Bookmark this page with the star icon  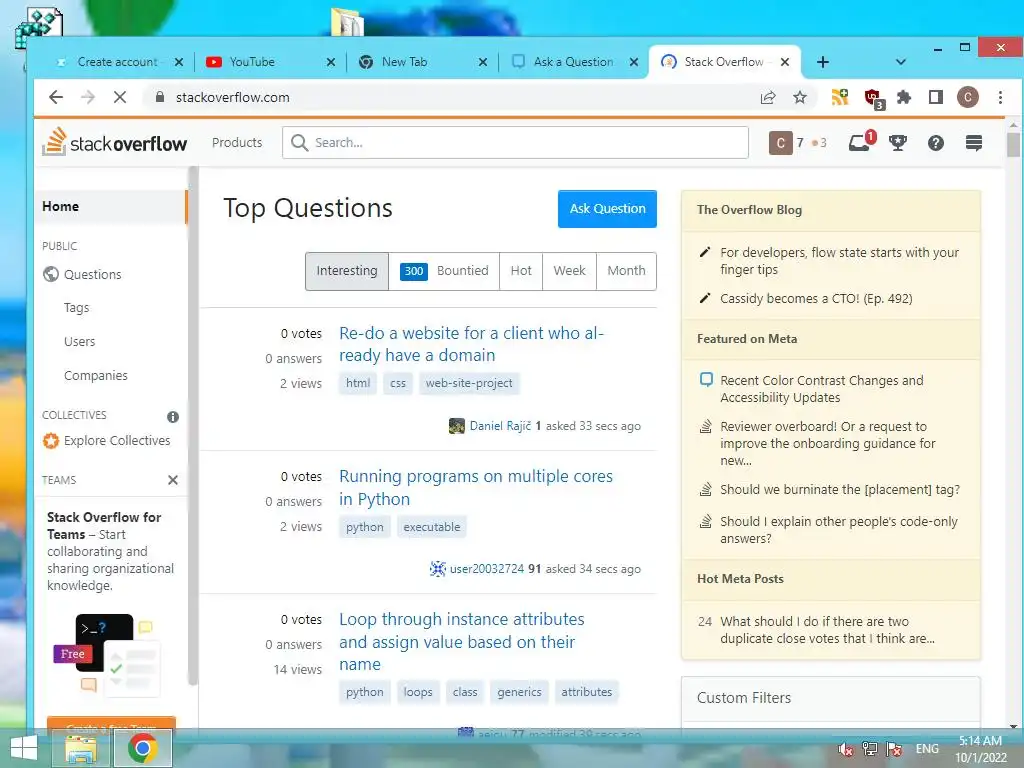point(800,97)
